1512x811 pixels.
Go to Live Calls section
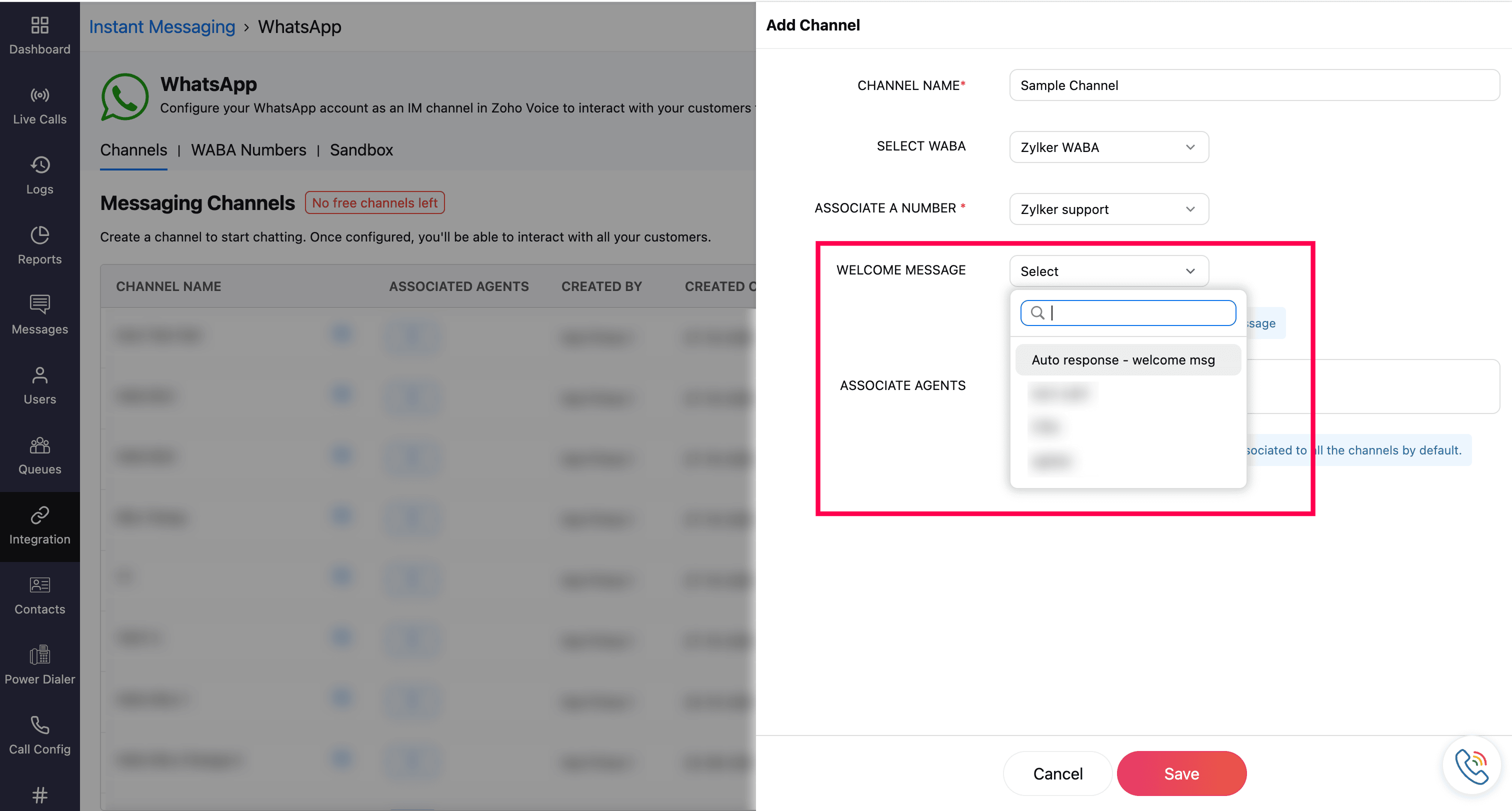tap(39, 105)
